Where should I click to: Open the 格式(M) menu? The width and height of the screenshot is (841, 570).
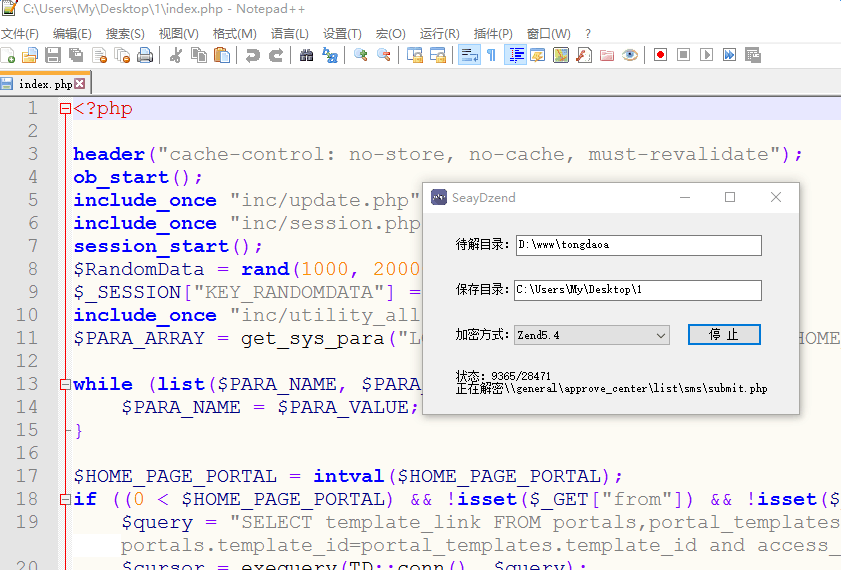(x=234, y=34)
